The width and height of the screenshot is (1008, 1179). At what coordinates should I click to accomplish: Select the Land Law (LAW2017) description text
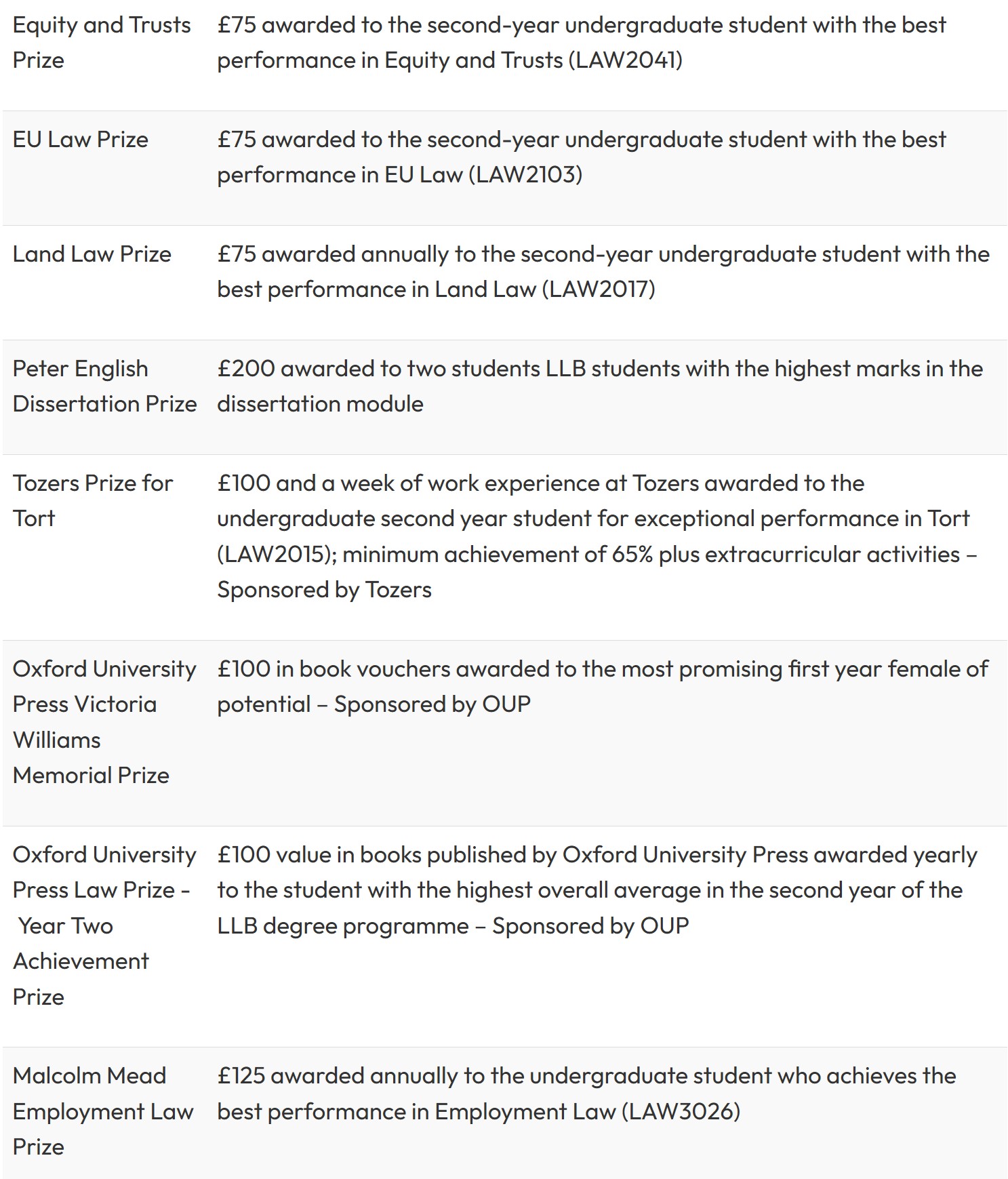point(603,271)
